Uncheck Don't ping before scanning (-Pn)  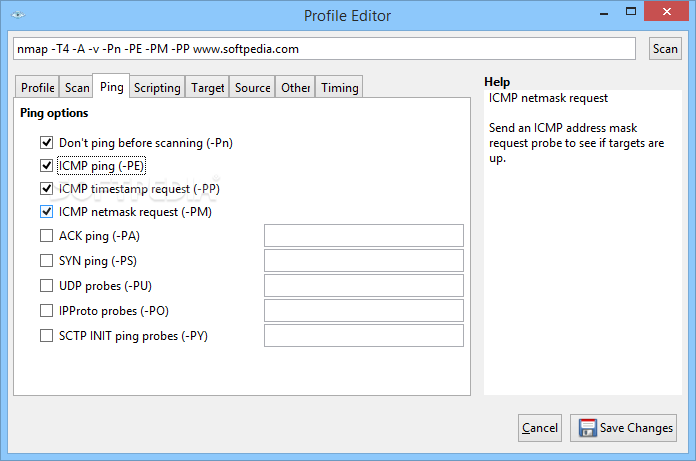click(x=47, y=142)
